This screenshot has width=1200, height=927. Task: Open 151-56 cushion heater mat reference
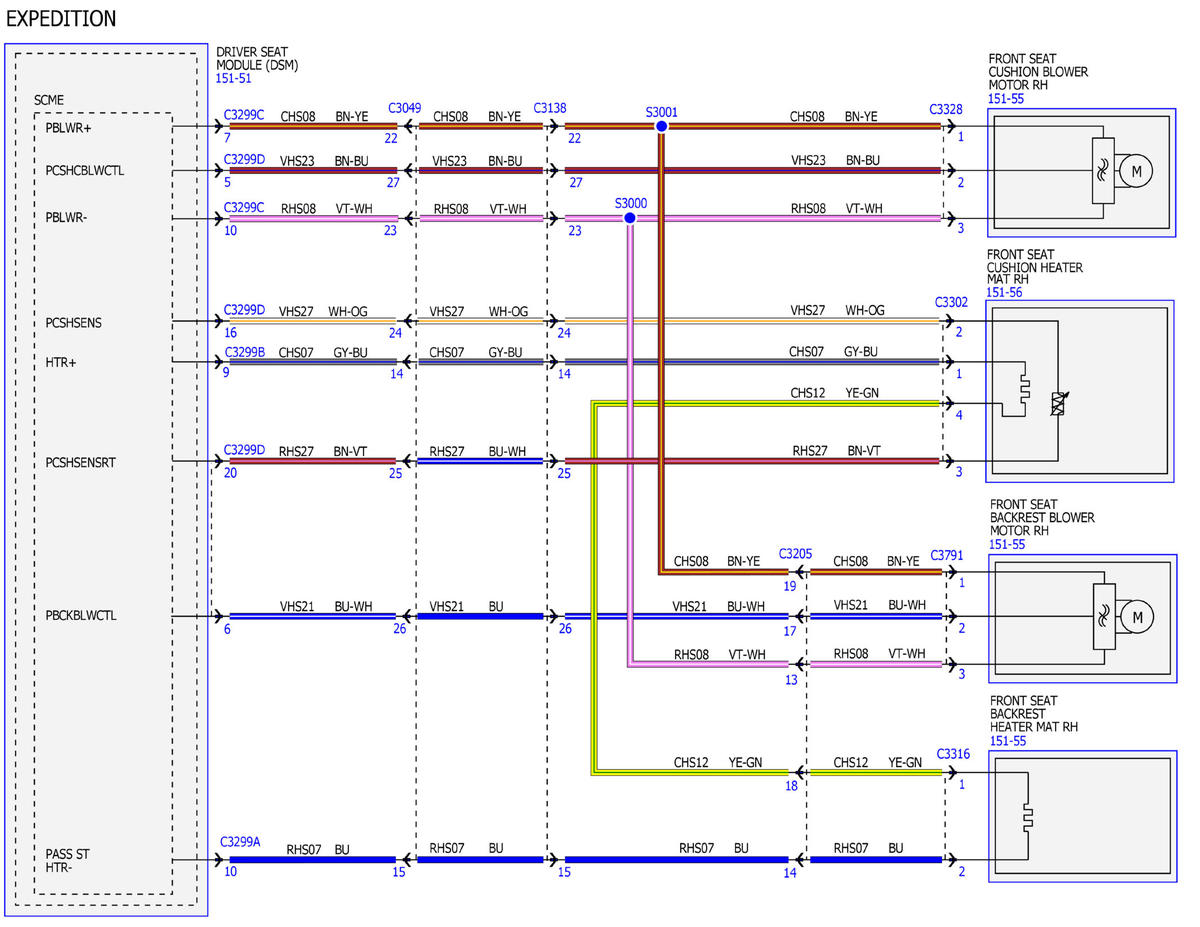[1004, 293]
